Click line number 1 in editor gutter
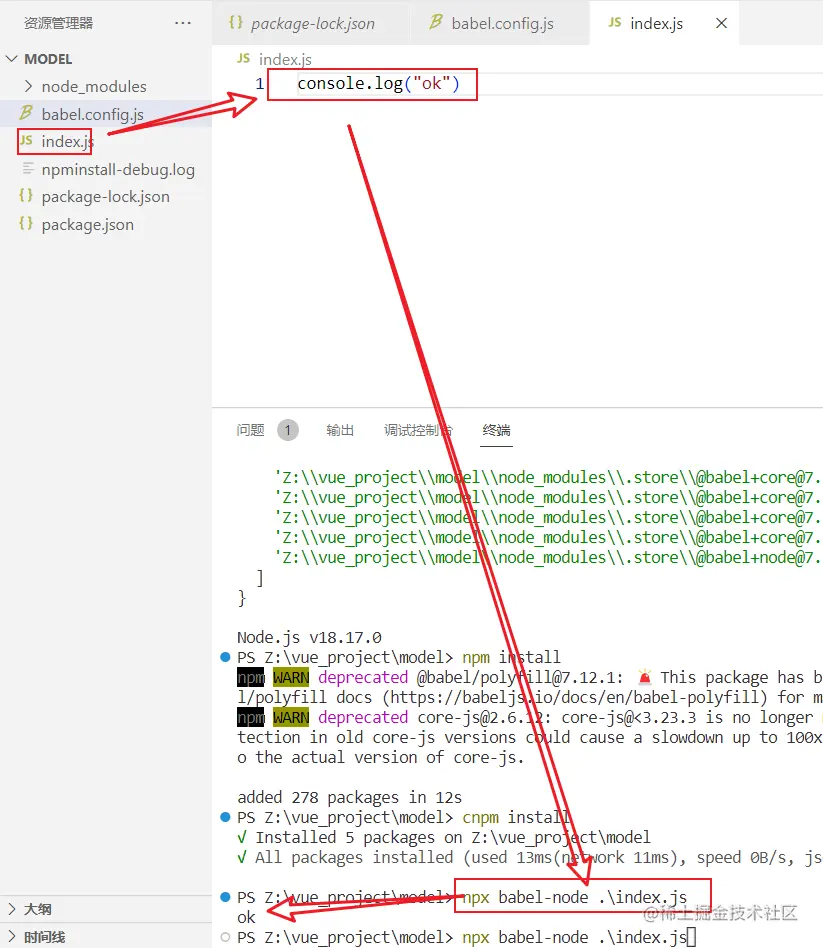Screen dimensions: 823x948 click(259, 83)
